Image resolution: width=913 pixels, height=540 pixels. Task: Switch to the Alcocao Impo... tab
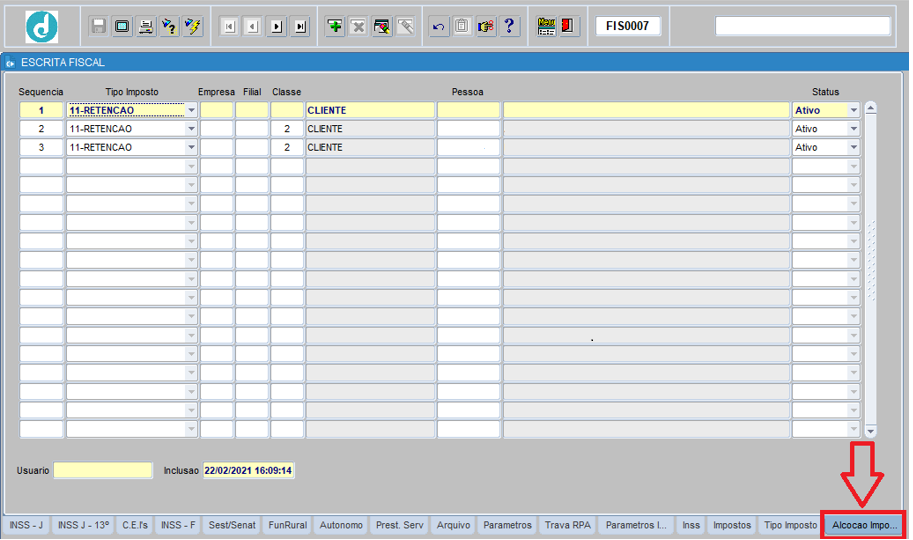click(x=863, y=525)
